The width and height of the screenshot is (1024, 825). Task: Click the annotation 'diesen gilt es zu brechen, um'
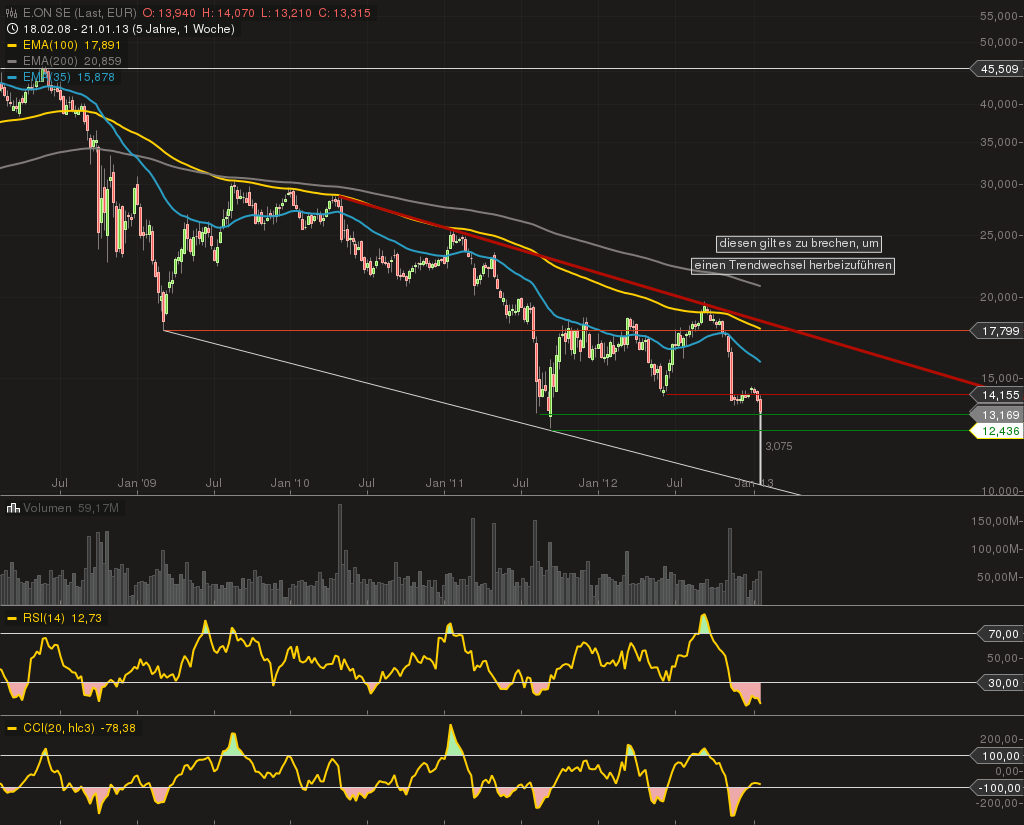click(799, 244)
